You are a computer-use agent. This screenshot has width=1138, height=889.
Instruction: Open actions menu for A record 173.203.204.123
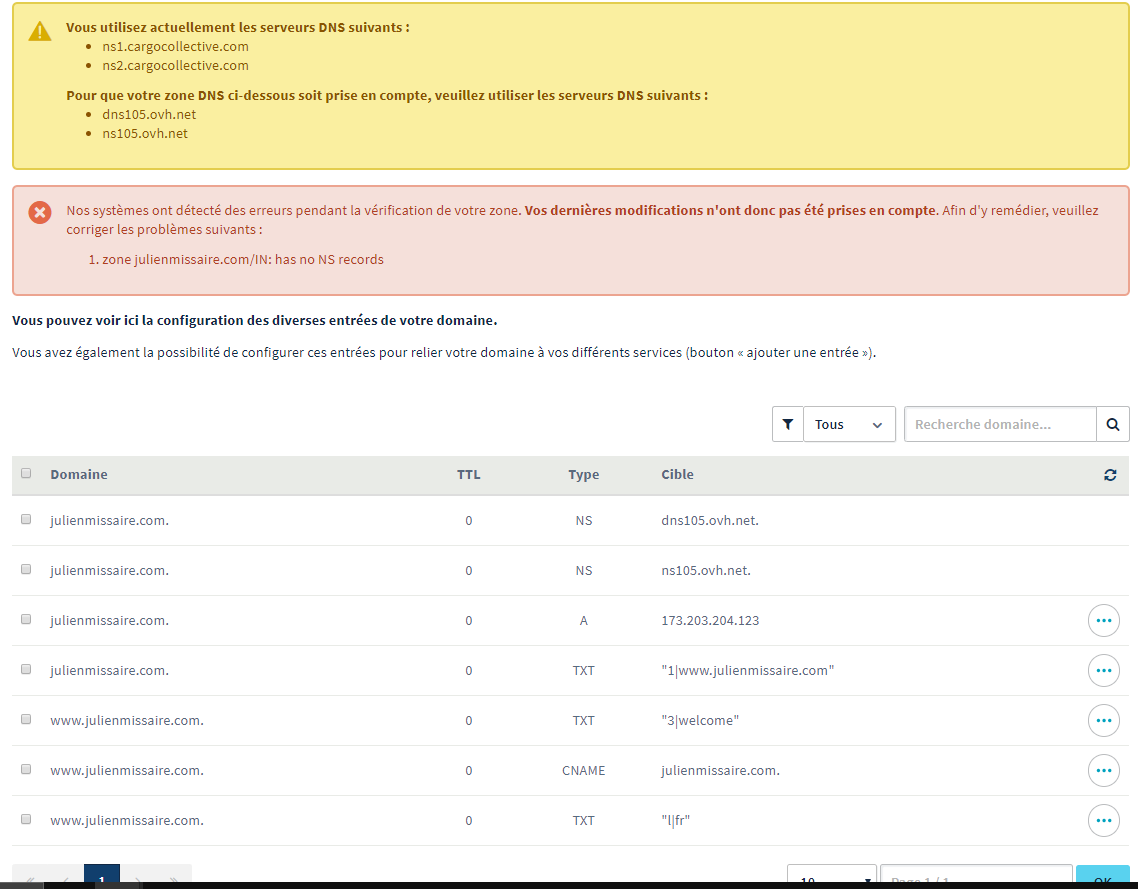[x=1103, y=621]
